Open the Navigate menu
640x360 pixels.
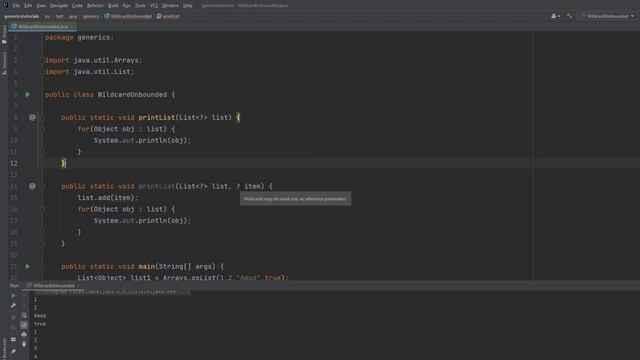[x=59, y=6]
